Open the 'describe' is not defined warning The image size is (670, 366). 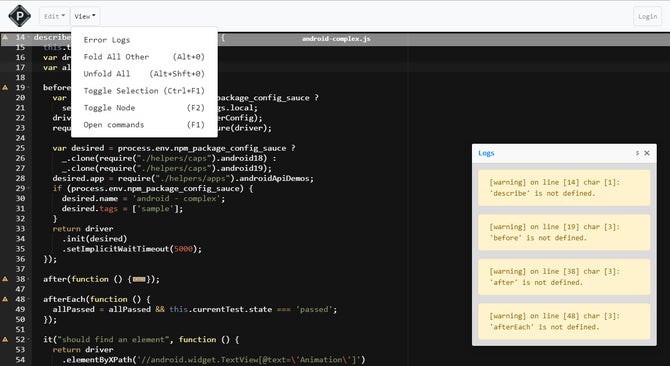tap(564, 188)
